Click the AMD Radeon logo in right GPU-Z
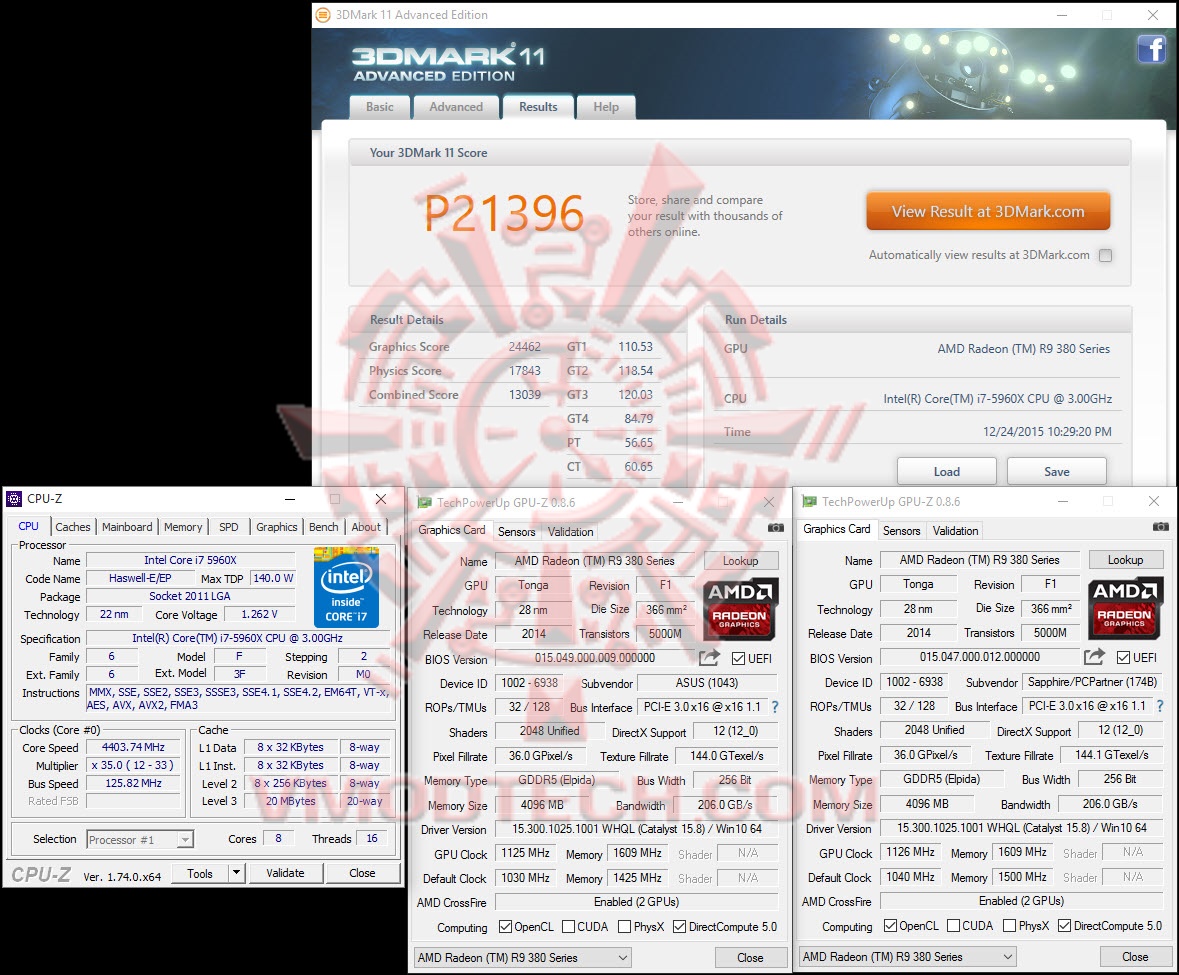Image resolution: width=1179 pixels, height=975 pixels. coord(1125,608)
